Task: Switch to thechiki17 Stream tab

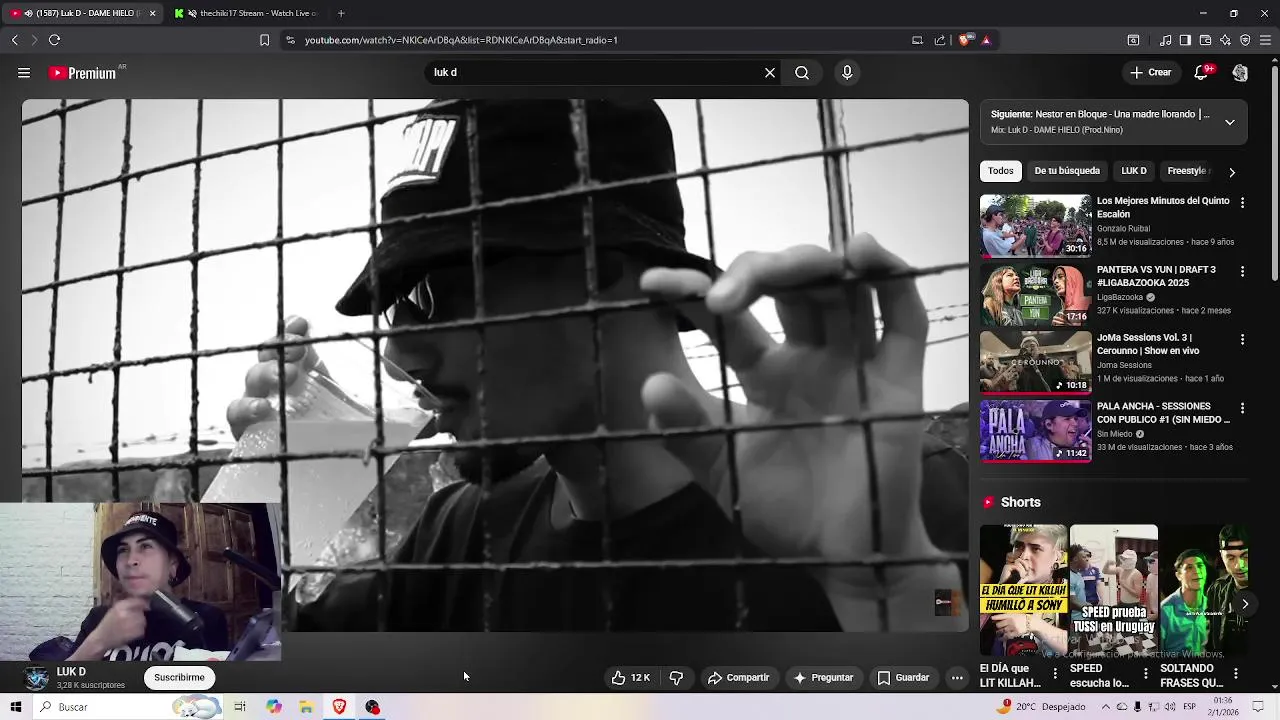Action: coord(247,13)
